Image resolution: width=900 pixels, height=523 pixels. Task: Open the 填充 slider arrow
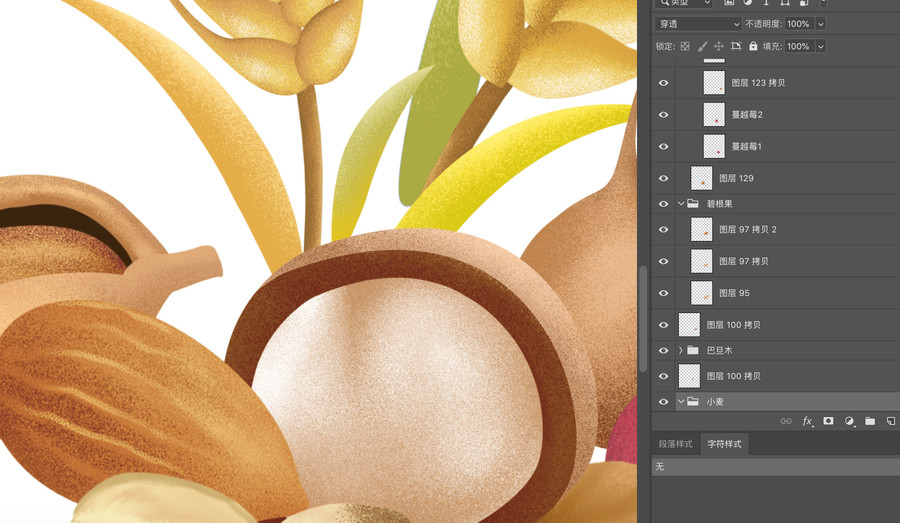821,47
